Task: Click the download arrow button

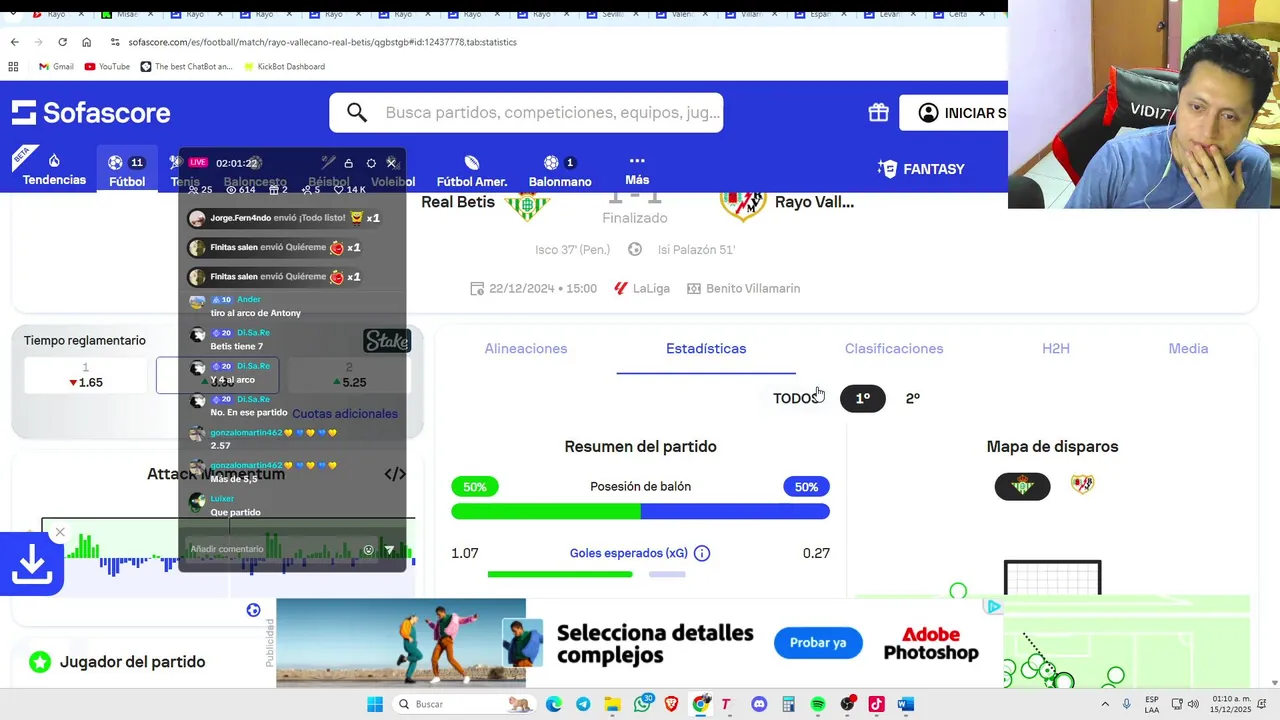Action: (x=32, y=564)
